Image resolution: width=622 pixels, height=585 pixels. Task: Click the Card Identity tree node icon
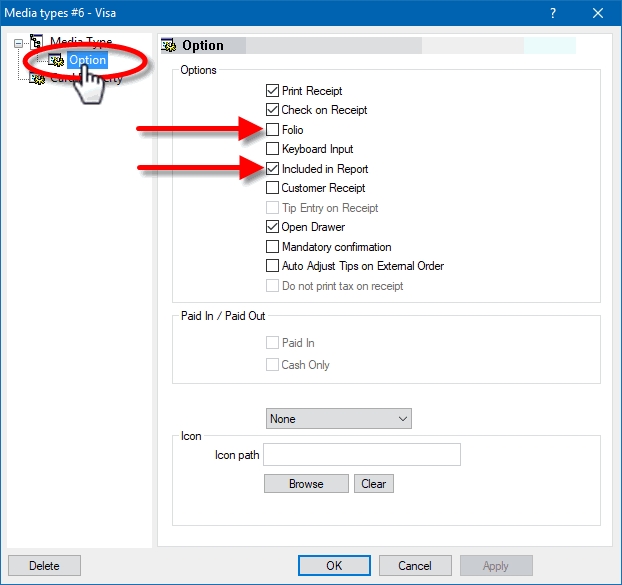37,79
